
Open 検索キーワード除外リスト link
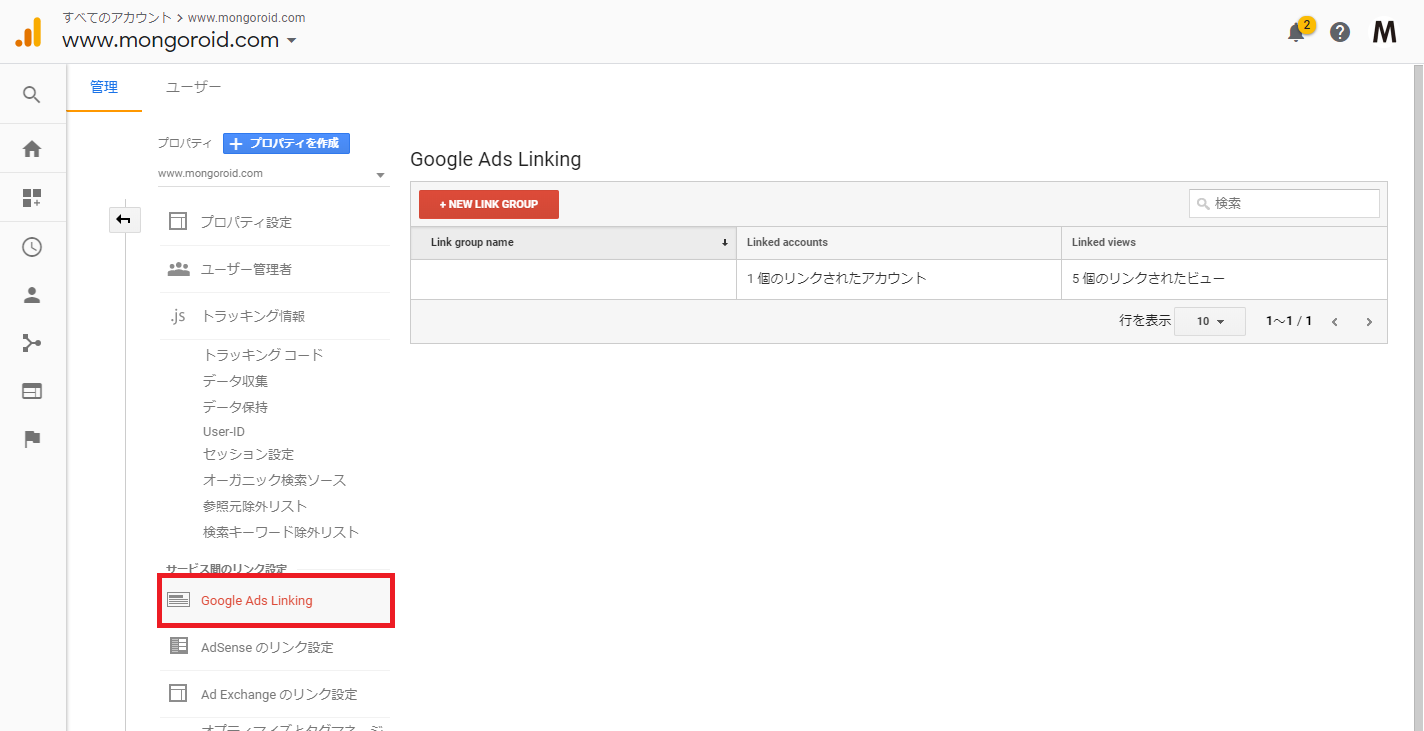(x=281, y=532)
